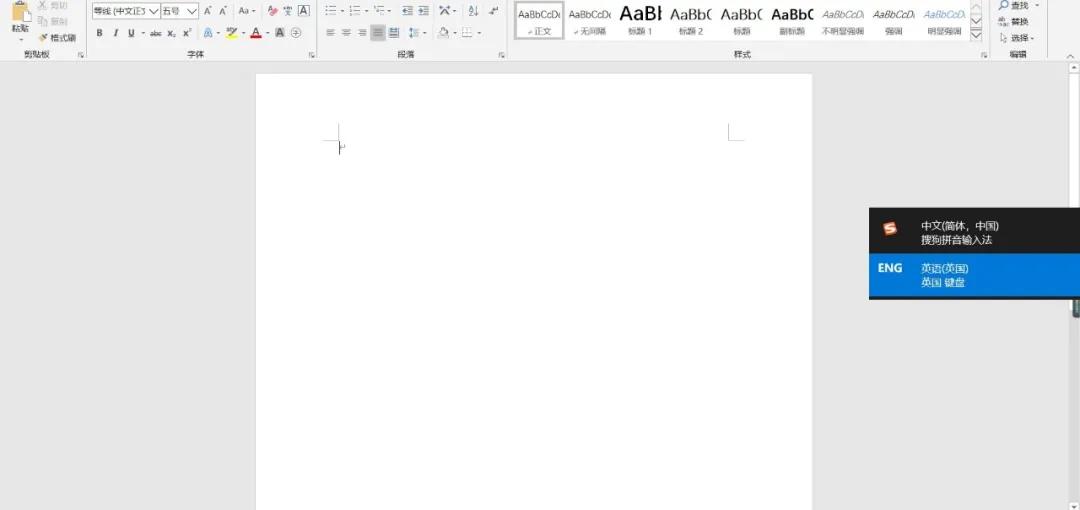Click the Replace (替换) button

point(1014,22)
